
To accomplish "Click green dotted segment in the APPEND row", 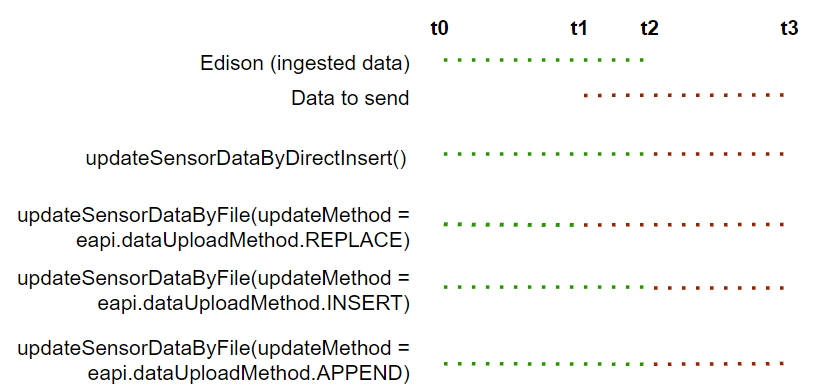I will [544, 363].
